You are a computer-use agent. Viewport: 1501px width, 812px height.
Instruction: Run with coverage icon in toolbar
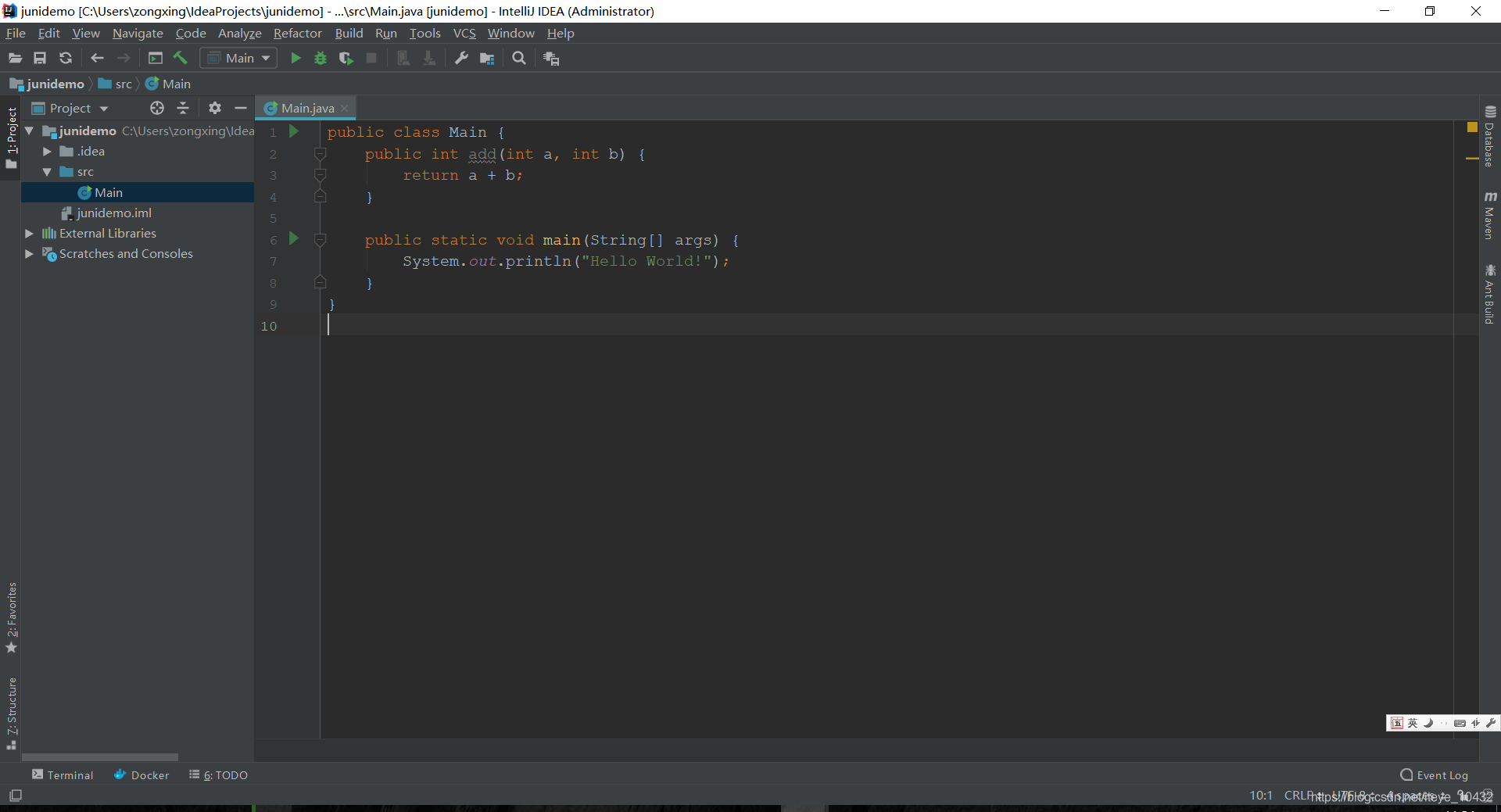[346, 59]
